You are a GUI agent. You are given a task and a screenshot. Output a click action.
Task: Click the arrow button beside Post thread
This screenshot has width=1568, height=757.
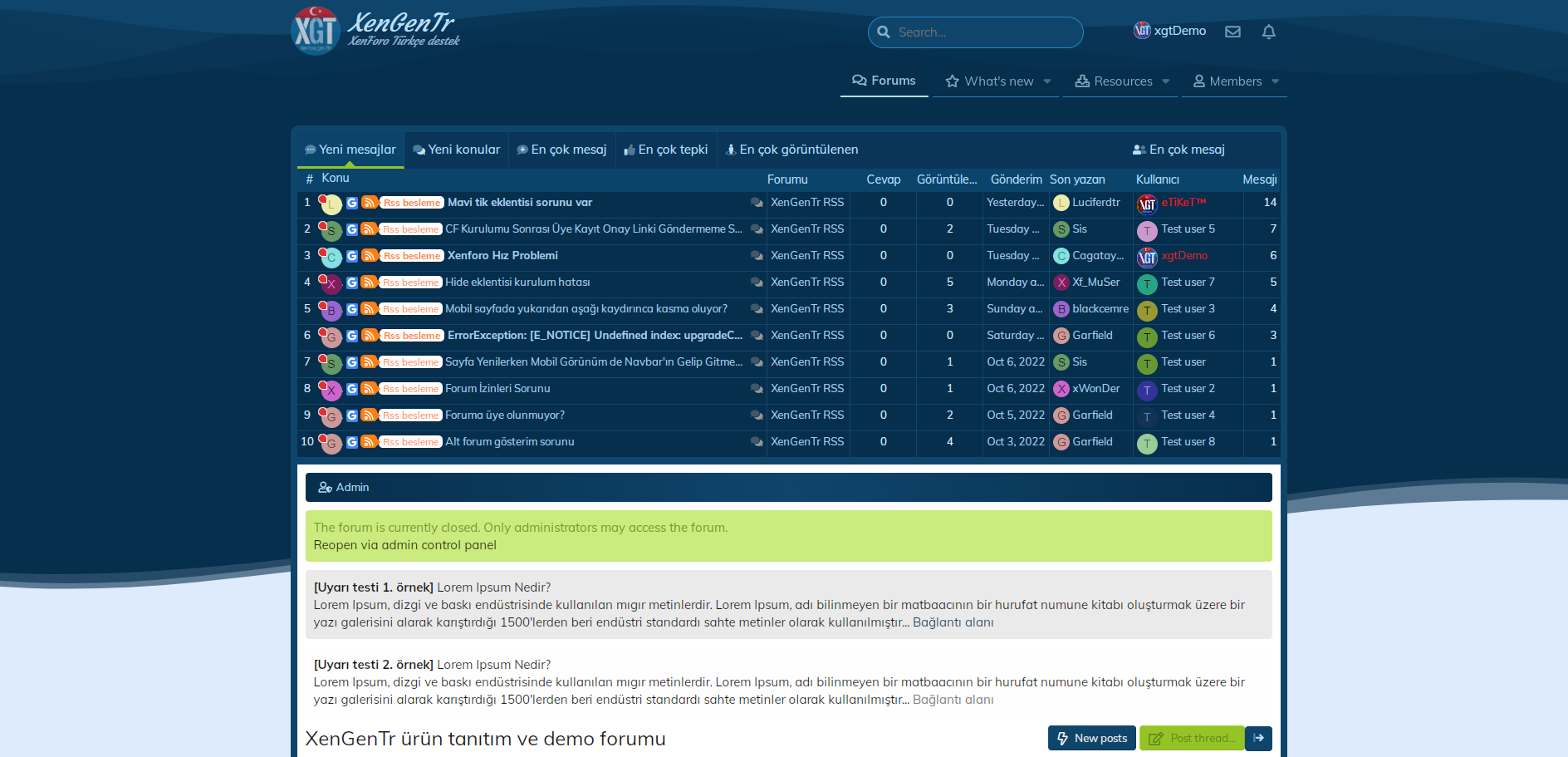coord(1259,738)
